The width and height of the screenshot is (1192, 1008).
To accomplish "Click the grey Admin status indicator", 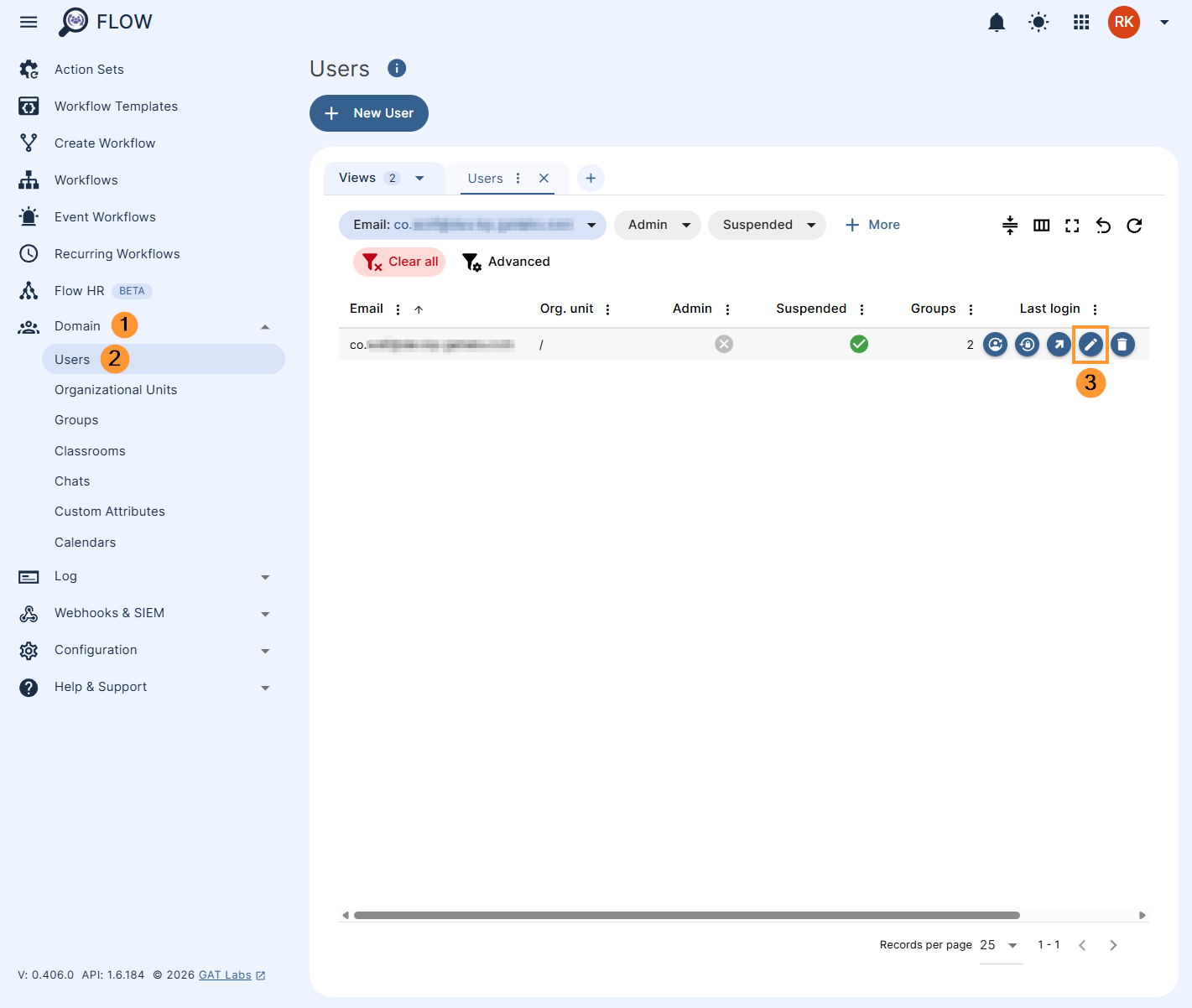I will point(724,343).
